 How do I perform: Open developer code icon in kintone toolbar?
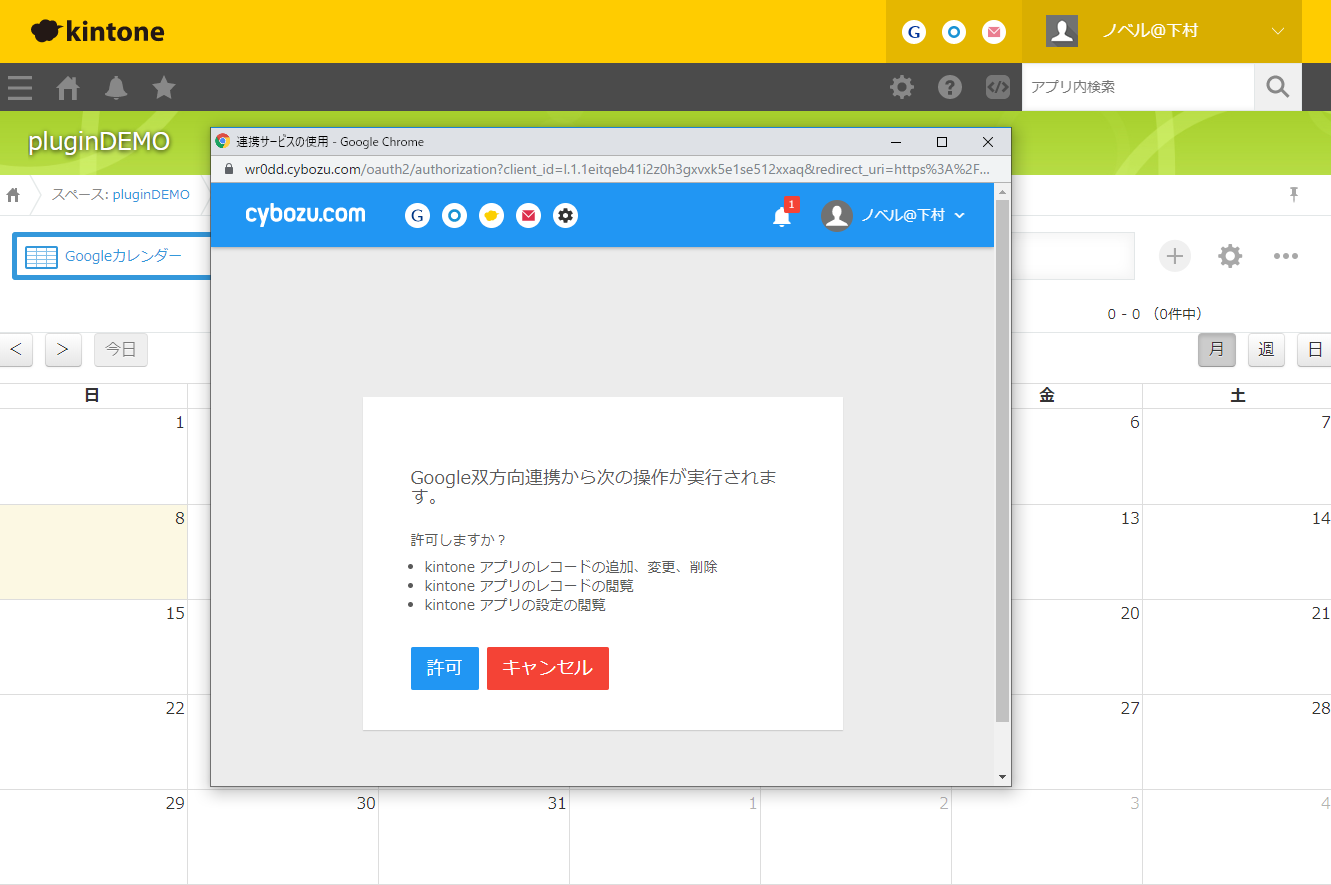998,87
